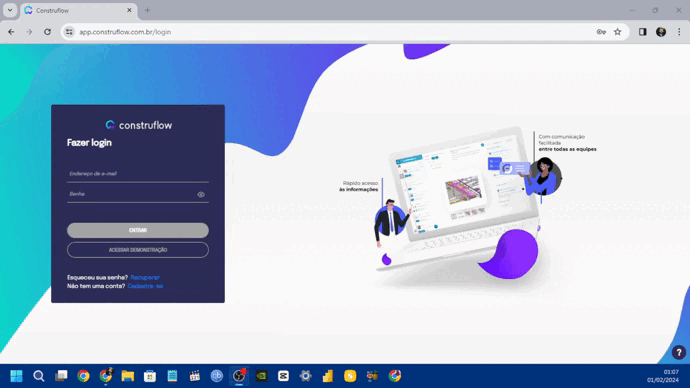Open a new browser tab
Viewport: 690px width, 388px height.
(147, 10)
